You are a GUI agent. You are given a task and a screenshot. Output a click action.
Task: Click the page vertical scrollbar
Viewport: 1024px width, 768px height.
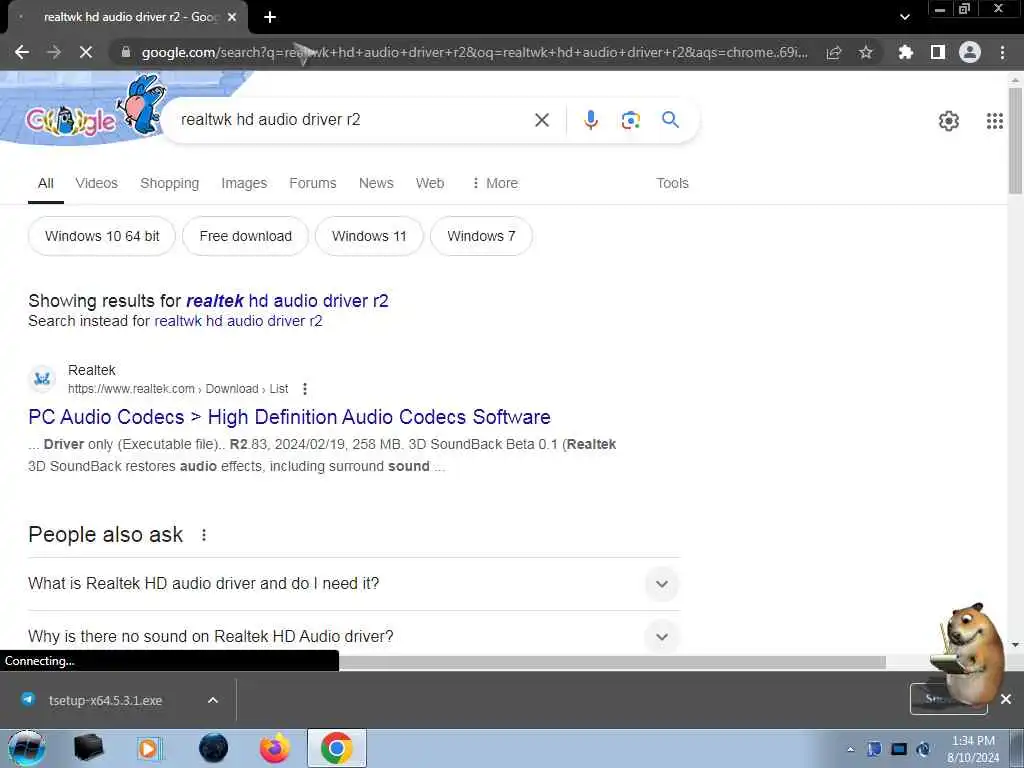(x=1015, y=140)
